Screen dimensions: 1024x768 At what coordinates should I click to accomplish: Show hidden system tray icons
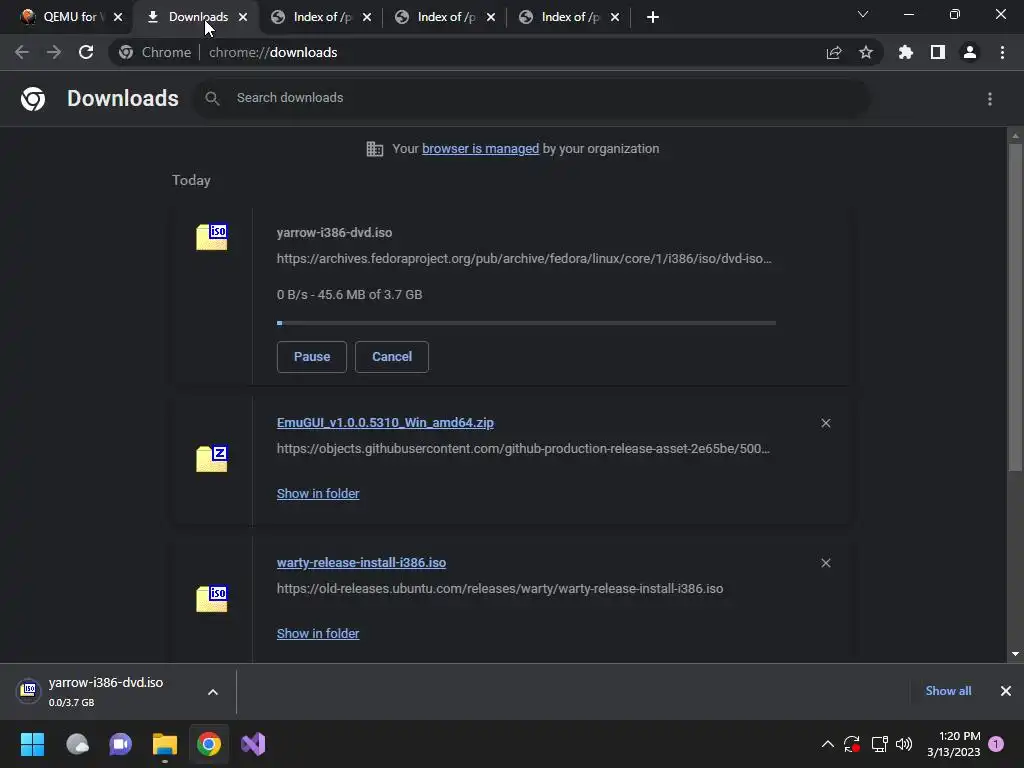pos(827,744)
